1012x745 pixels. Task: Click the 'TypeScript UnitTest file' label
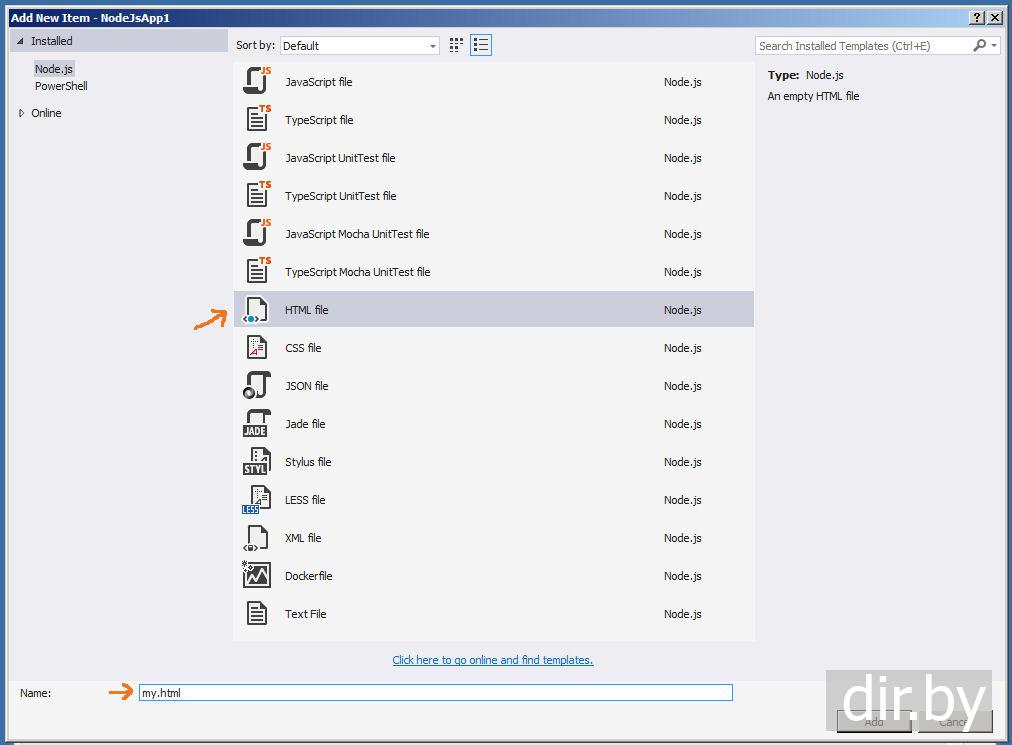pos(341,196)
